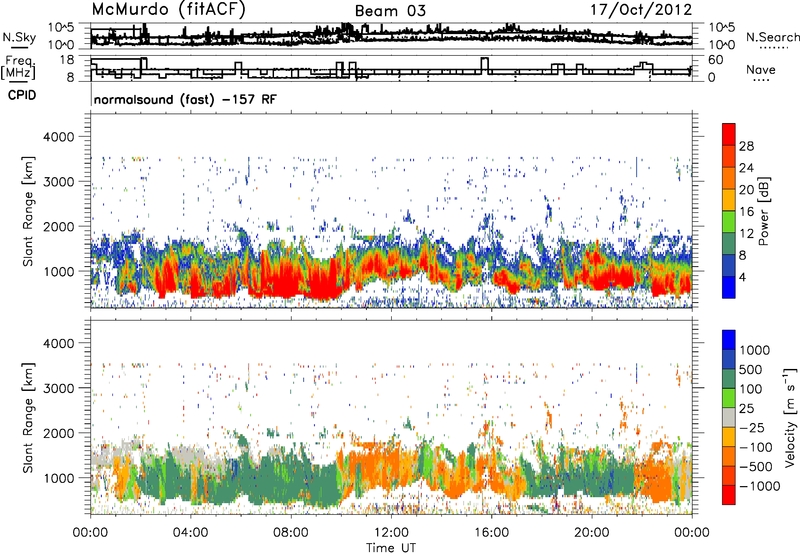Click the time tick label '20:00'

point(591,533)
